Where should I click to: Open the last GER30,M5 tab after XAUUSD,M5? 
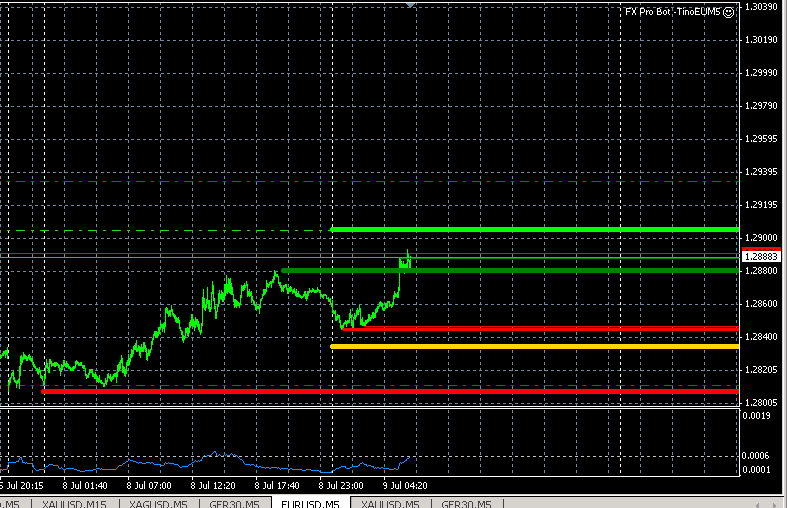466,504
